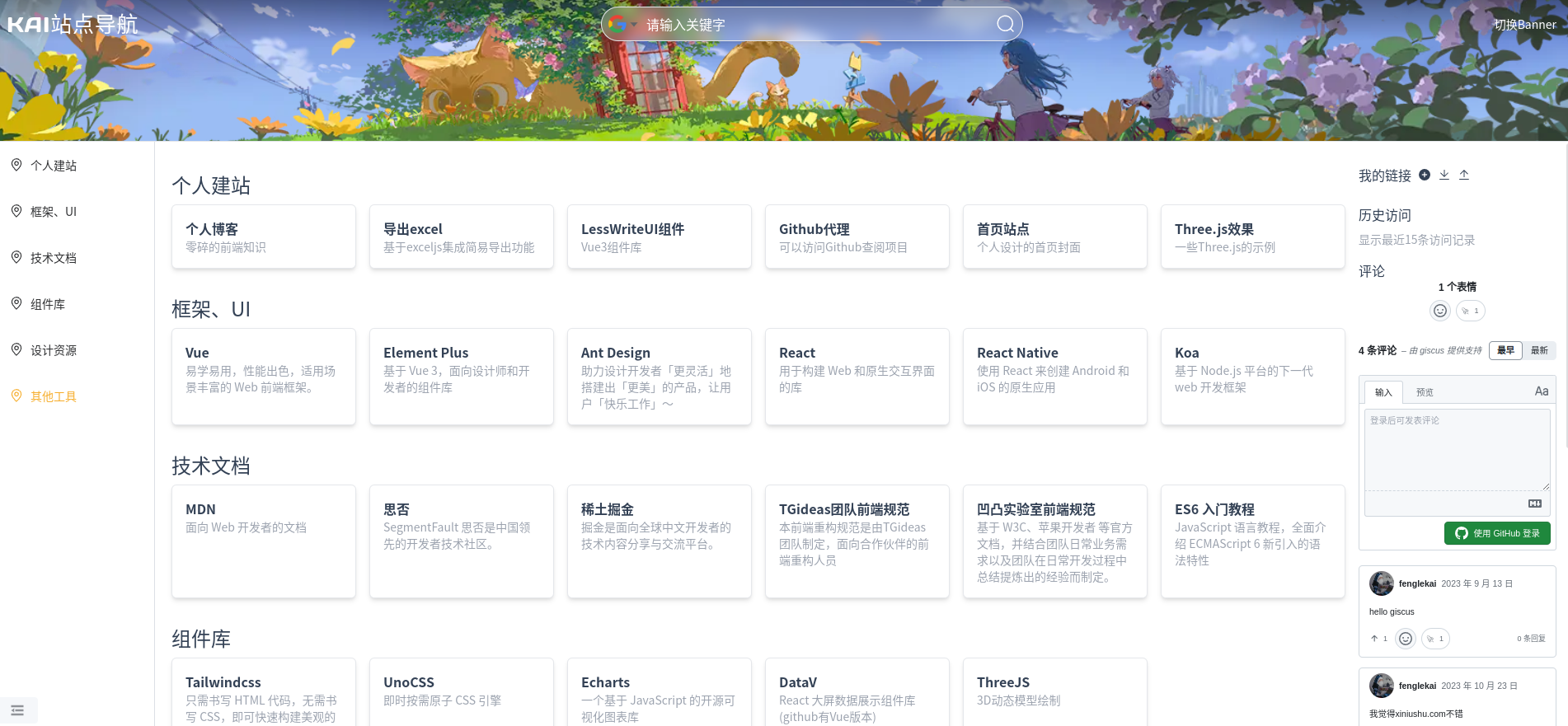Screen dimensions: 1568x726
Task: Open fenglekai name on the 10 月 23 日 comment
Action: point(1417,686)
